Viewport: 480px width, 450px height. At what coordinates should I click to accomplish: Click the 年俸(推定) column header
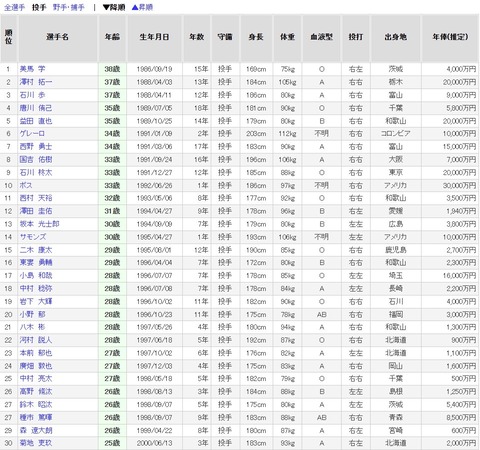(x=450, y=37)
